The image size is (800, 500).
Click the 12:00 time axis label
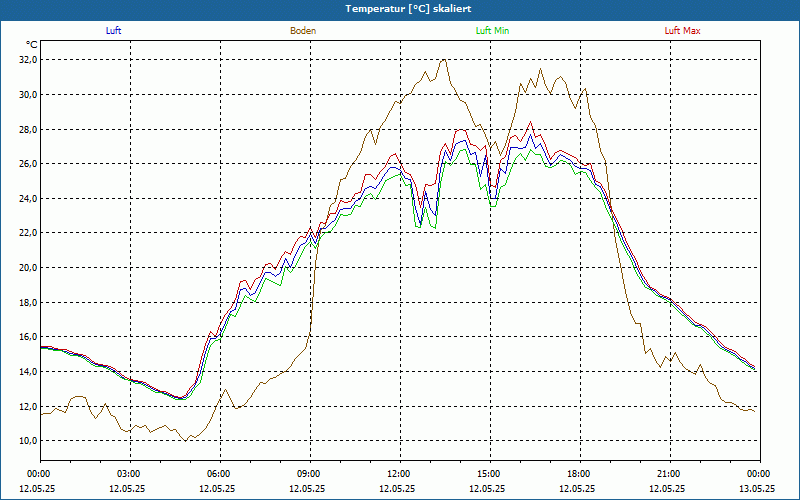(400, 474)
